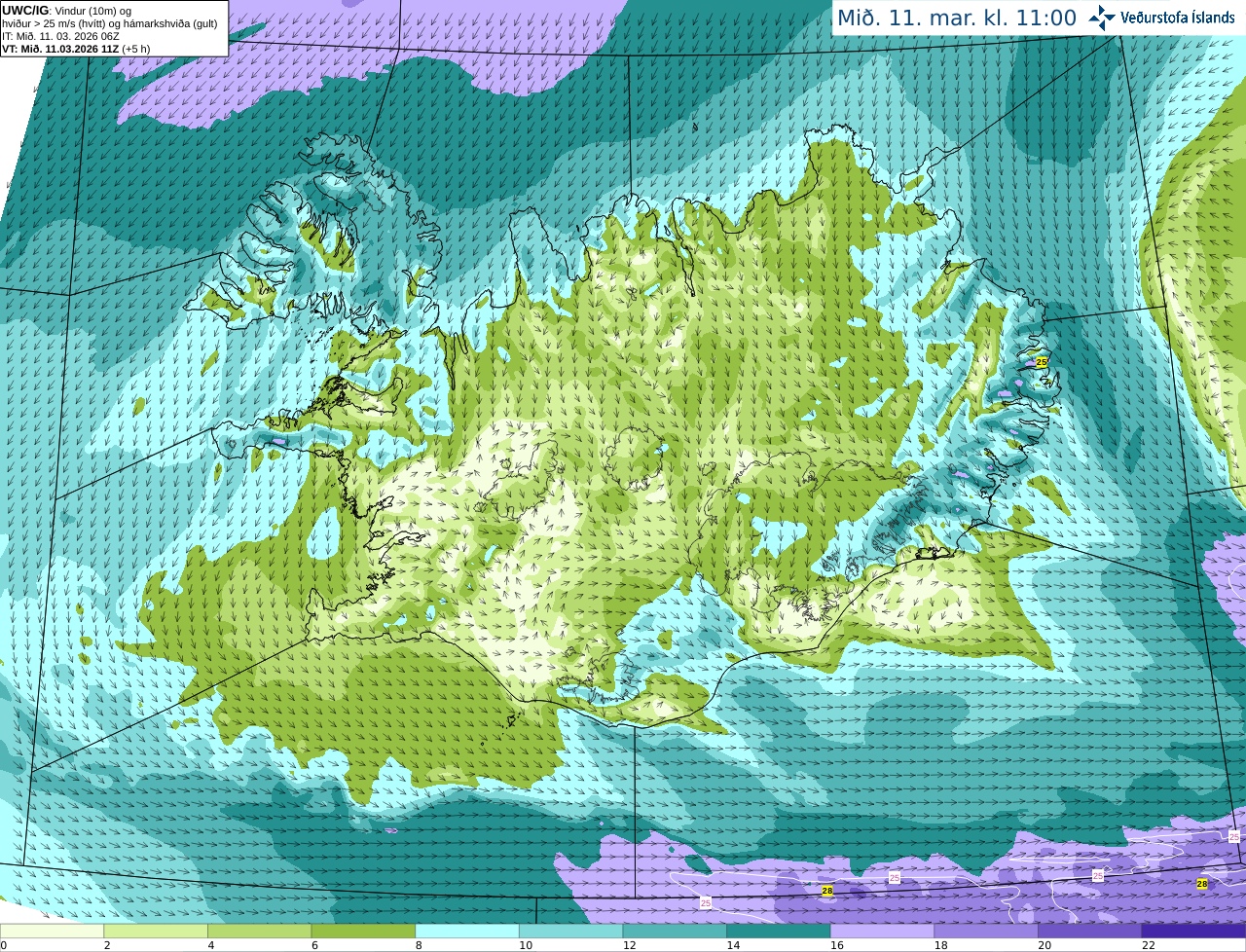The height and width of the screenshot is (952, 1246).
Task: Pick the 4–6 m/s green swatch
Action: 260,931
